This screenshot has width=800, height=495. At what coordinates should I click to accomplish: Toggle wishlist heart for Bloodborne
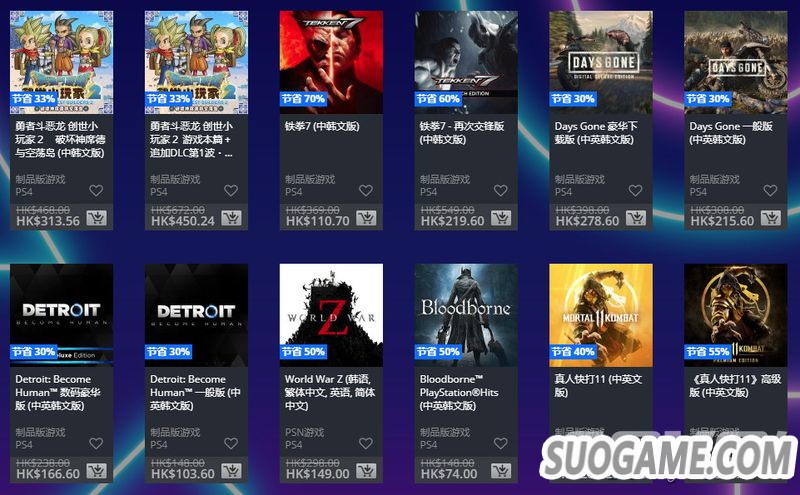point(501,443)
